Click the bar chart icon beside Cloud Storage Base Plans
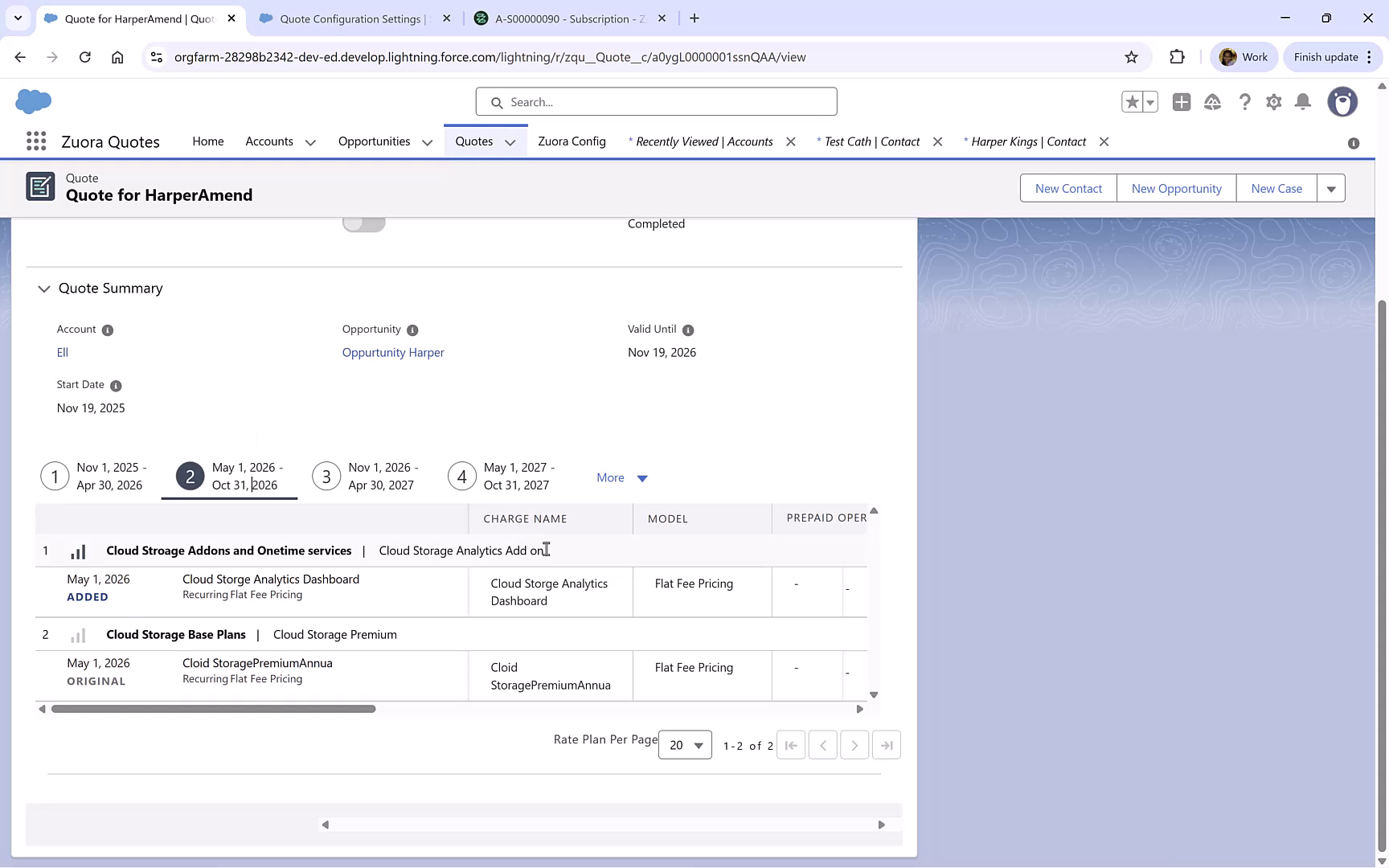This screenshot has width=1389, height=868. [x=78, y=634]
